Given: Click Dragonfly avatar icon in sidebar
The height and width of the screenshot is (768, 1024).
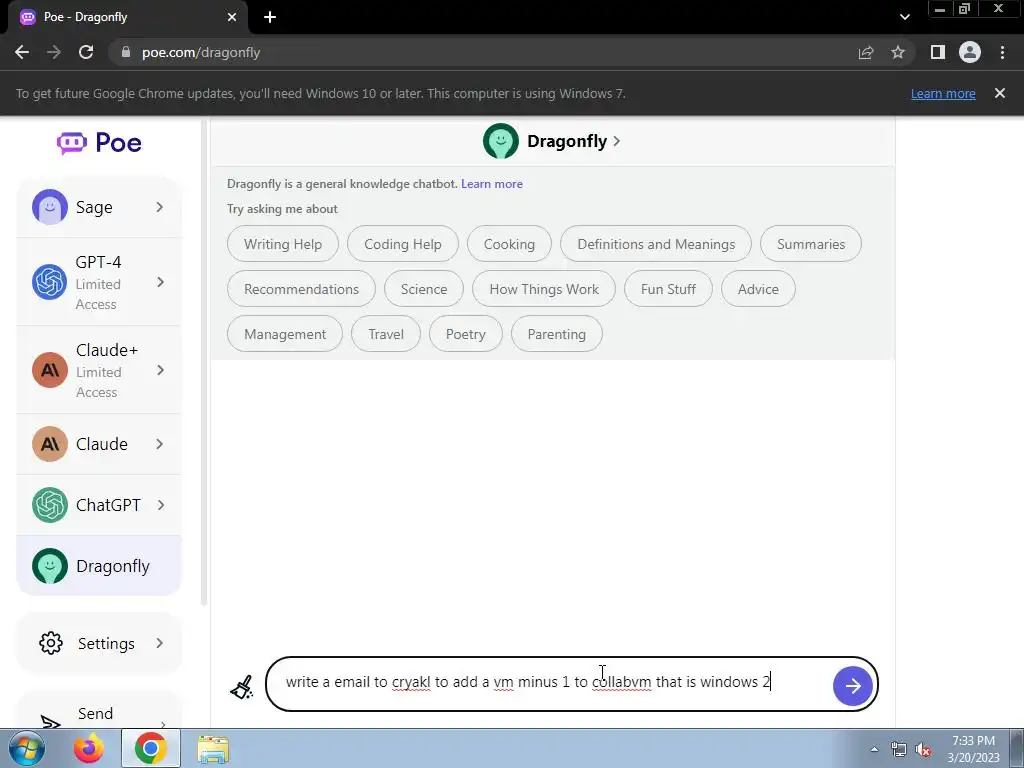Looking at the screenshot, I should (50, 566).
